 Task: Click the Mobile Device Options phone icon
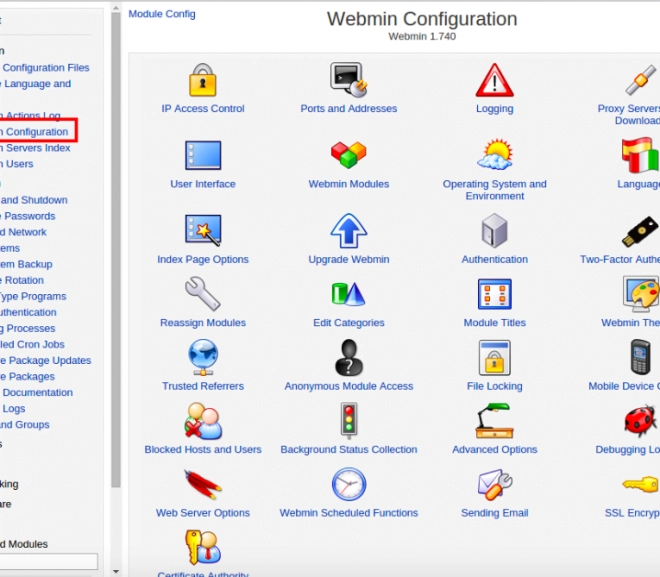pyautogui.click(x=640, y=357)
